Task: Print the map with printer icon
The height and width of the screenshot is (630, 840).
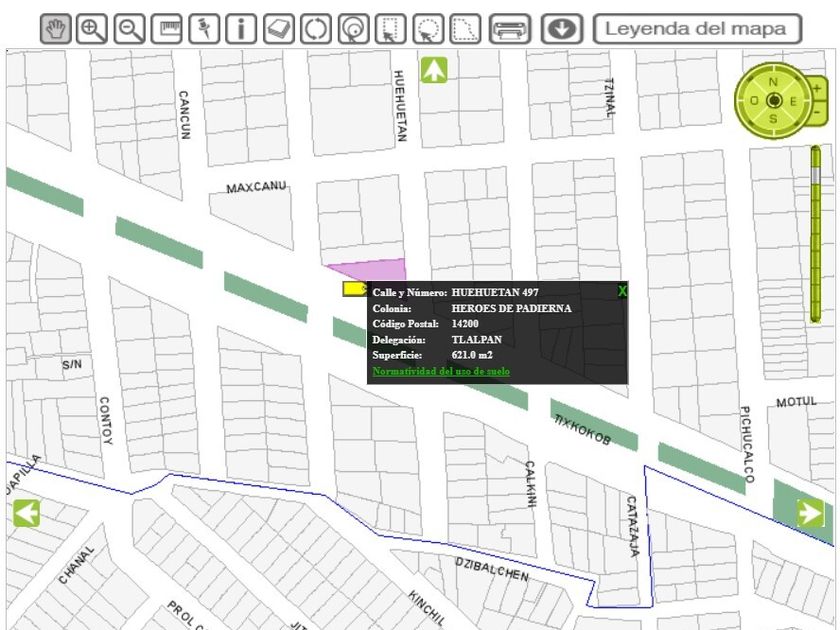Action: click(510, 29)
